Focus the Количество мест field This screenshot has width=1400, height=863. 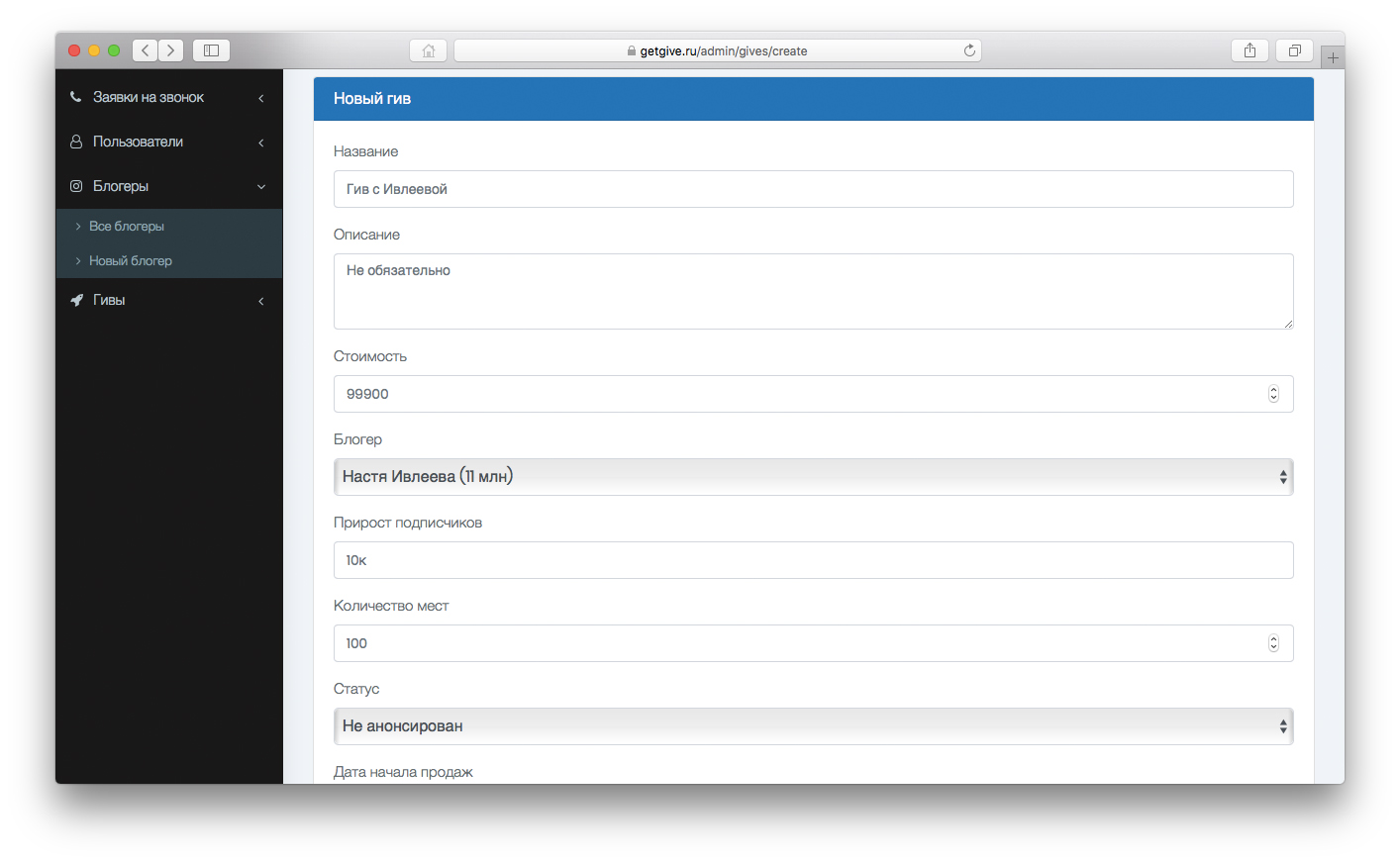813,643
